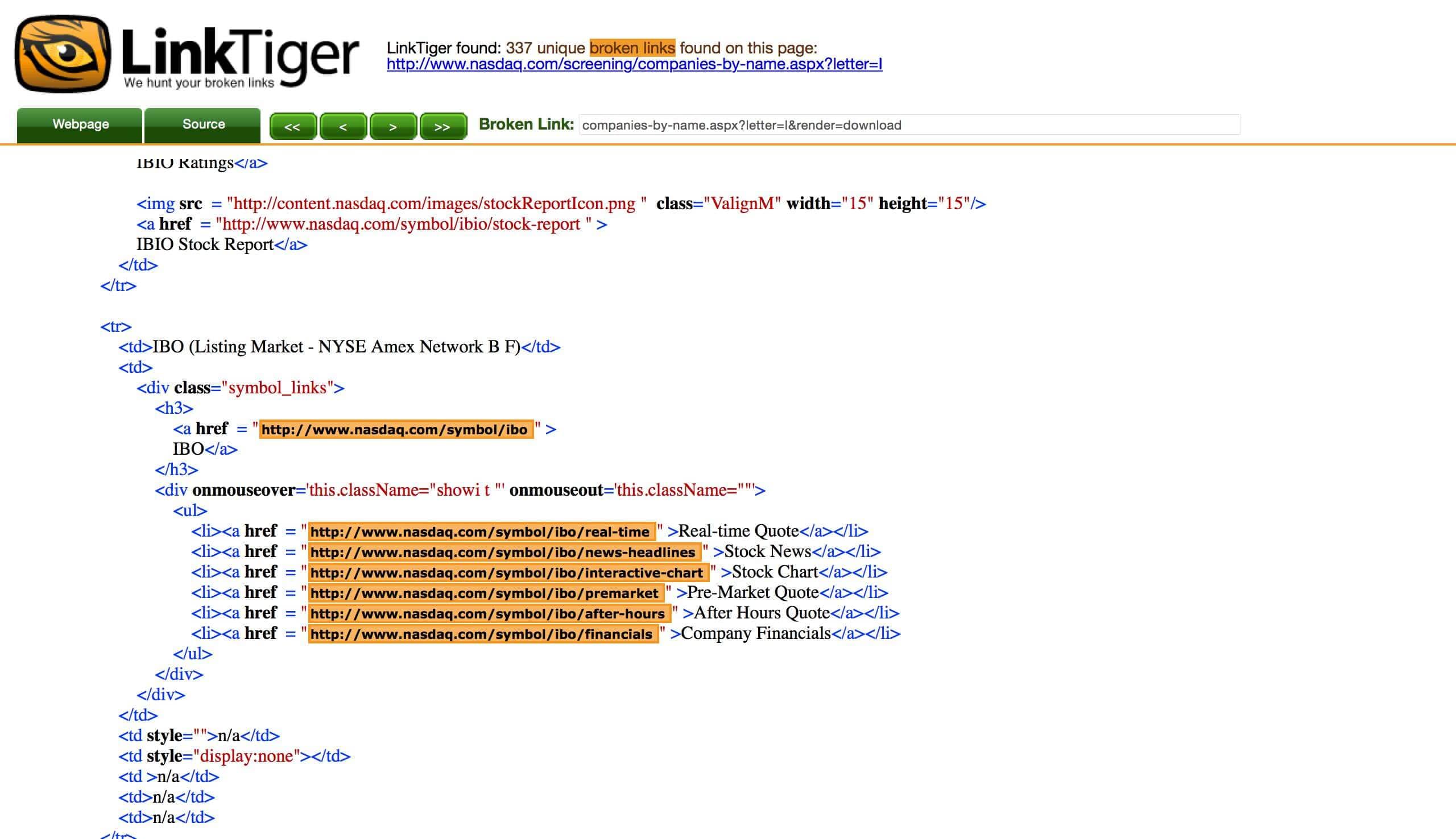Screen dimensions: 1456x839
Task: Click 'IBO (Listing Market - NYSE Amex Network B F)' text
Action: click(336, 347)
